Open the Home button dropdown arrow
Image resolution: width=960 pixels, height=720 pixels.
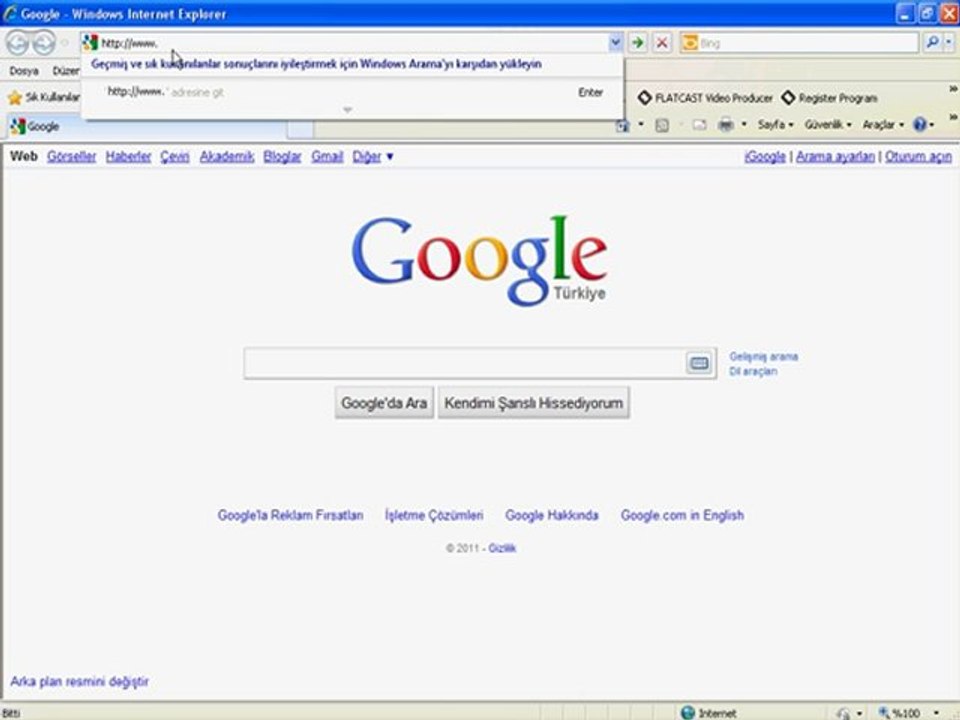(x=641, y=124)
